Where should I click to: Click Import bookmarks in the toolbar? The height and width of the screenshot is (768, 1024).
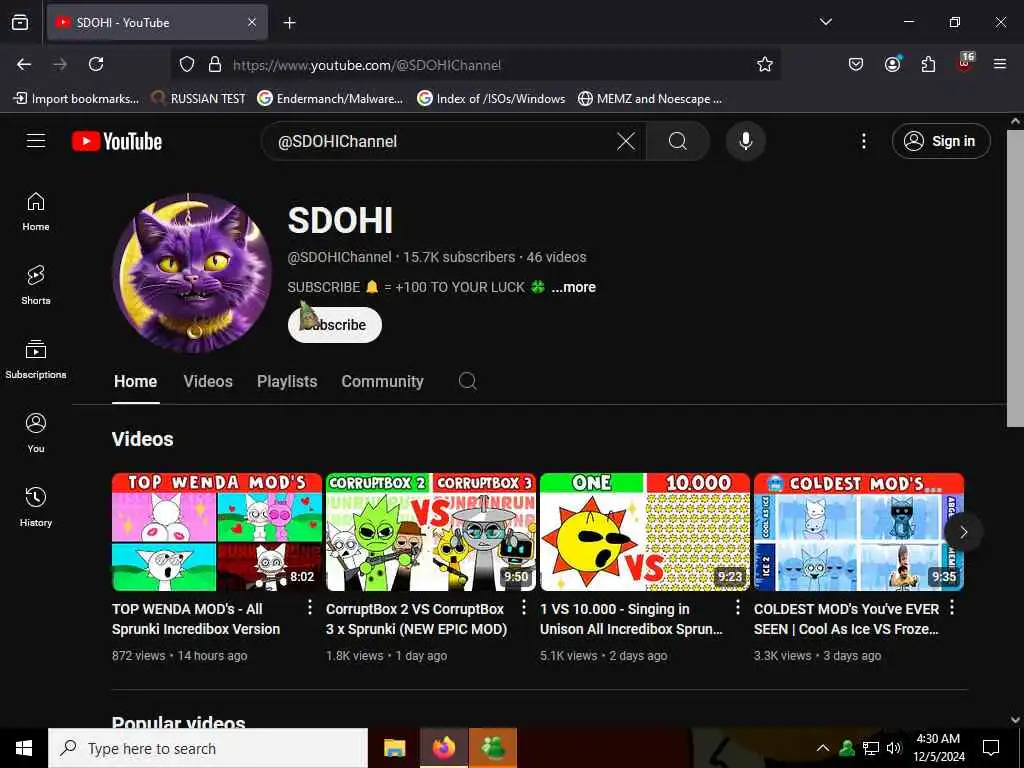[x=76, y=99]
